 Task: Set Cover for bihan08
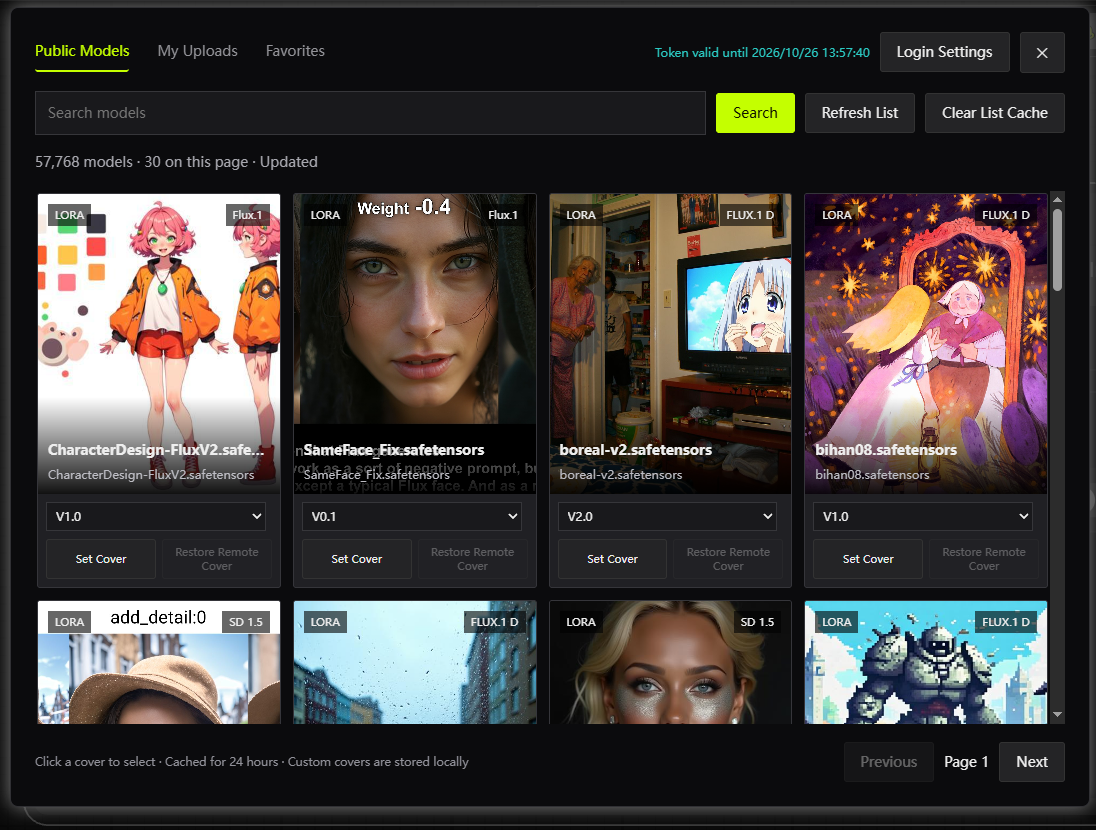[868, 559]
